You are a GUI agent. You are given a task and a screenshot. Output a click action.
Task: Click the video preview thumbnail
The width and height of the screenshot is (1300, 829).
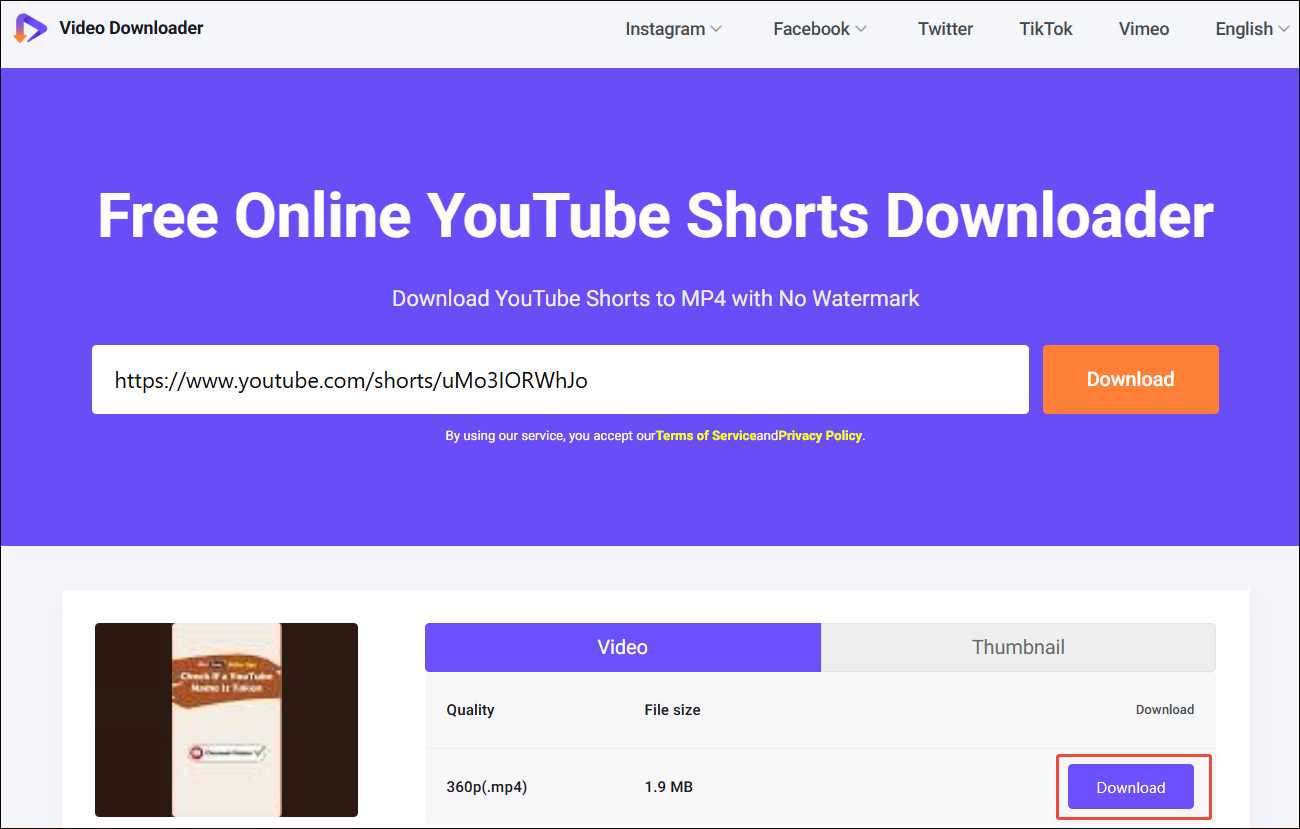coord(226,720)
